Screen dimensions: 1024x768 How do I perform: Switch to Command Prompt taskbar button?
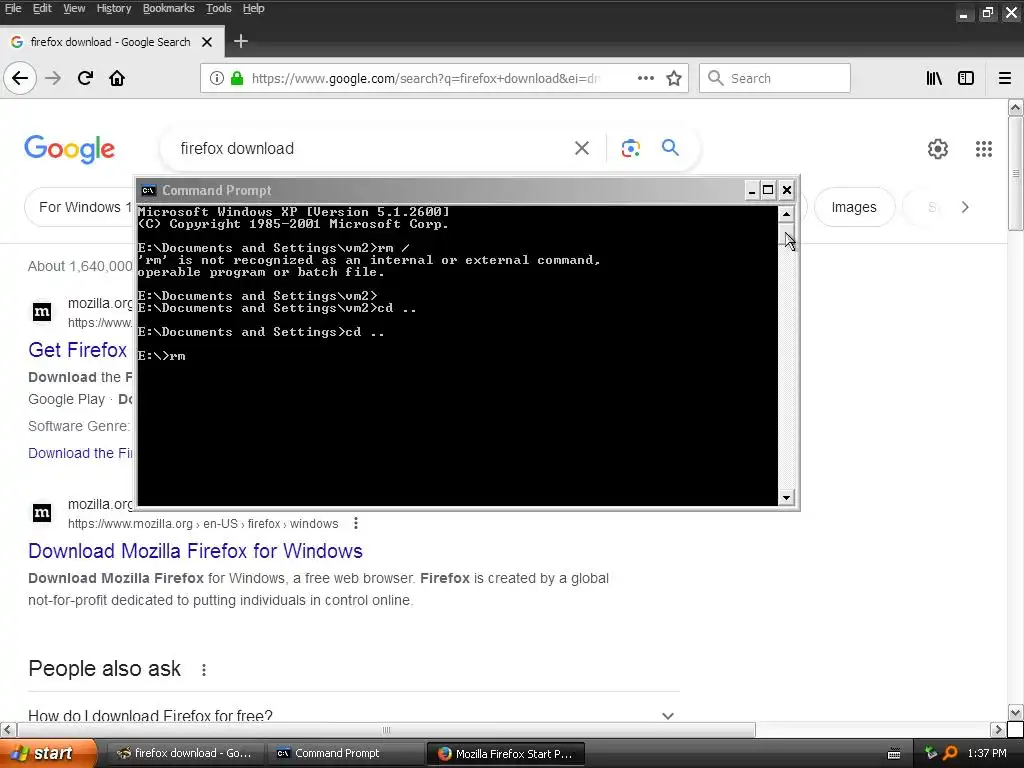pos(345,754)
